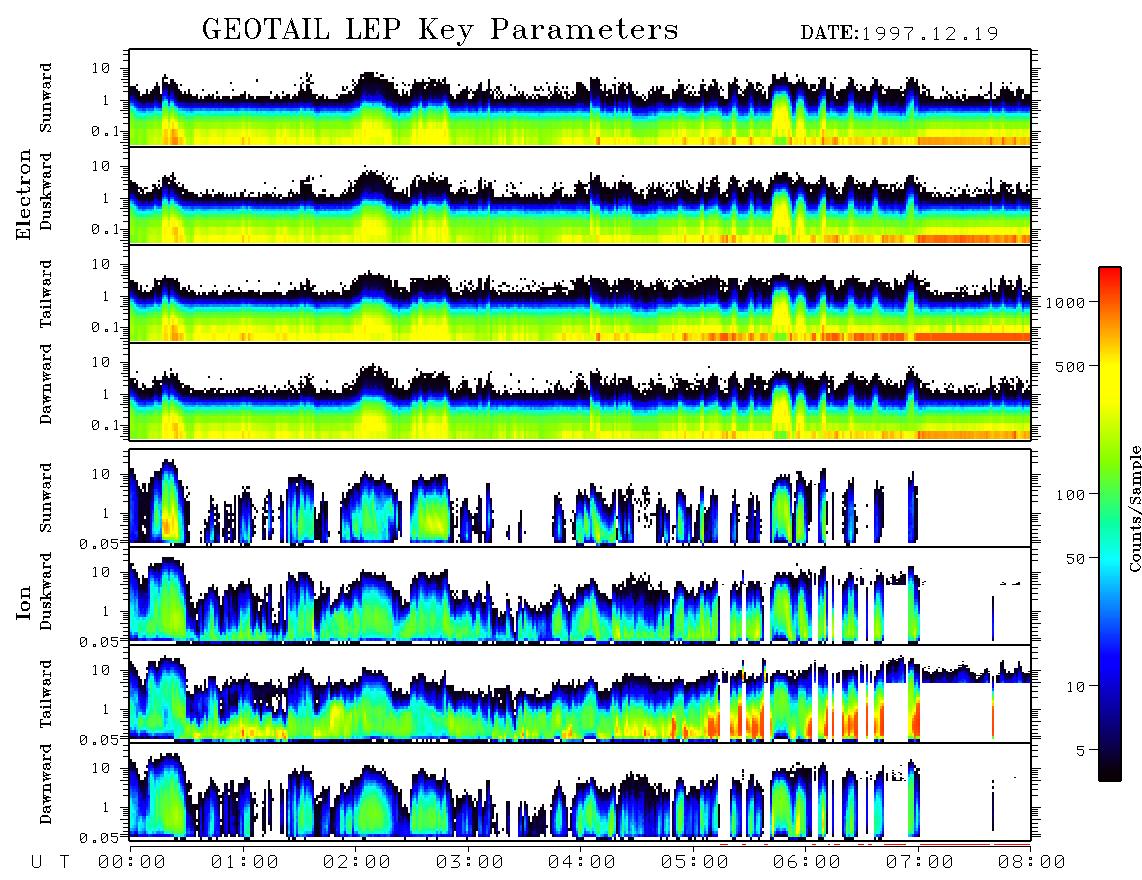This screenshot has height=880, width=1142.
Task: Click the yellow region of the colorbar
Action: coord(1110,379)
